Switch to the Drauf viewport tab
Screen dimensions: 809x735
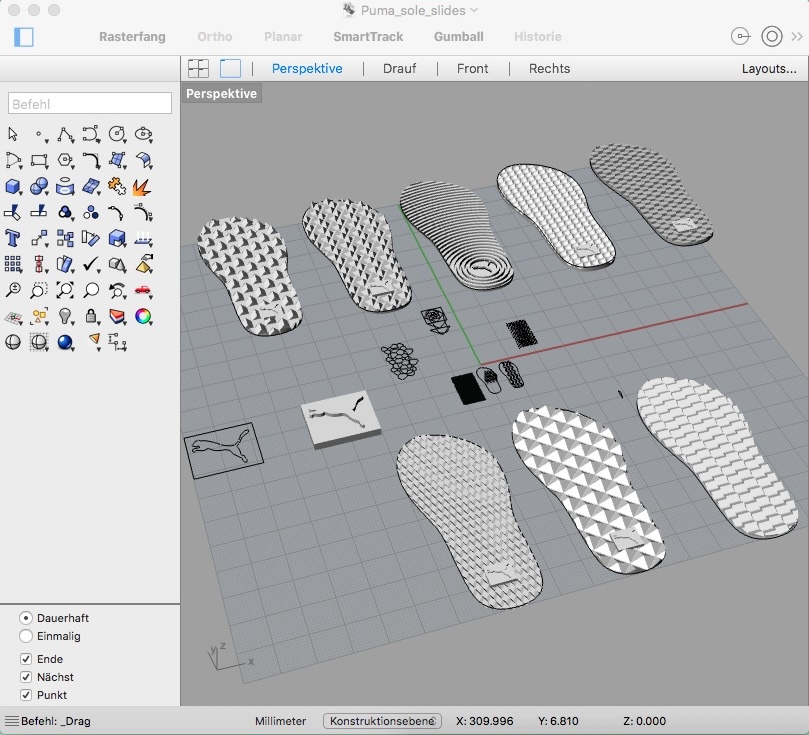(399, 69)
